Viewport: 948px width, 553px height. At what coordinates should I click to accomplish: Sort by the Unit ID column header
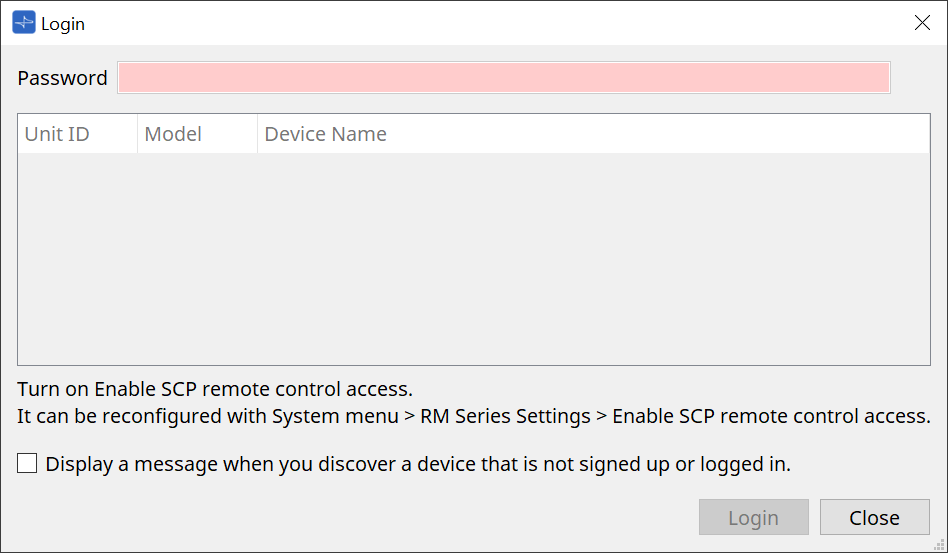pos(57,134)
